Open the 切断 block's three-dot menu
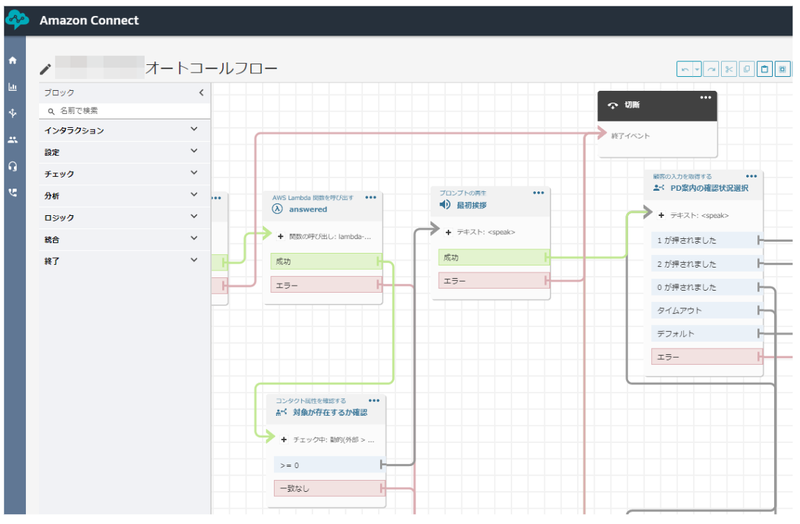 pos(706,97)
